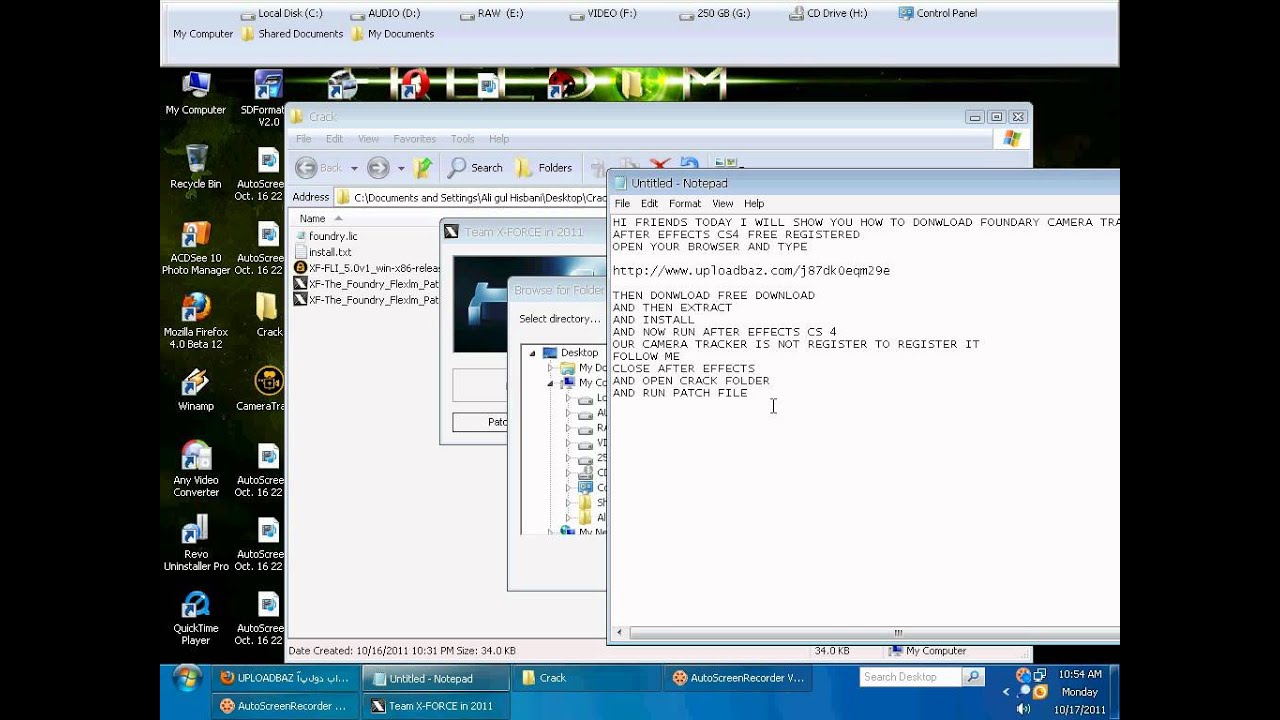Open Notepad View menu
Image resolution: width=1280 pixels, height=720 pixels.
pyautogui.click(x=722, y=204)
